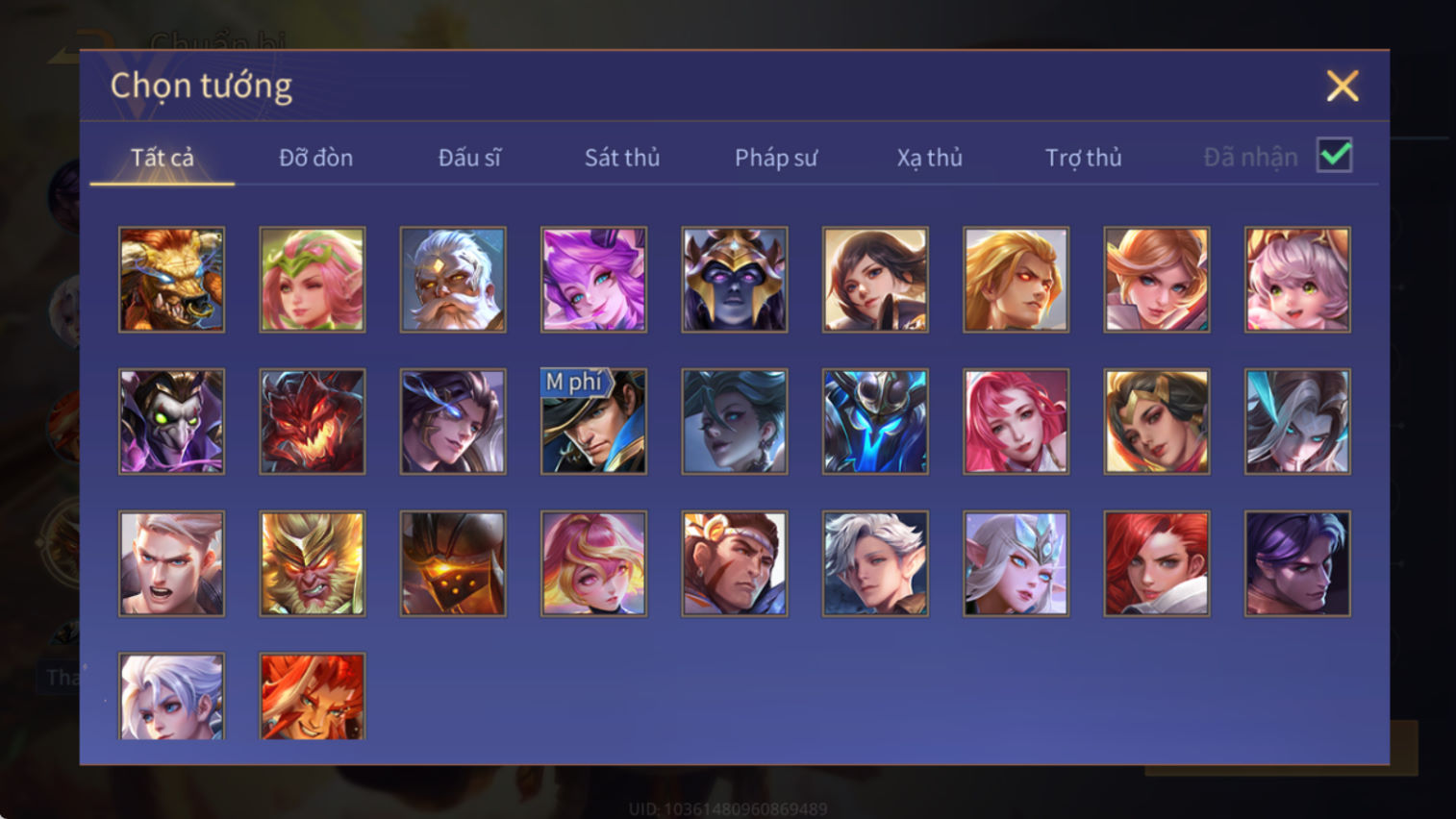Open the 'Sát thủ' tab
This screenshot has width=1456, height=819.
tap(622, 158)
